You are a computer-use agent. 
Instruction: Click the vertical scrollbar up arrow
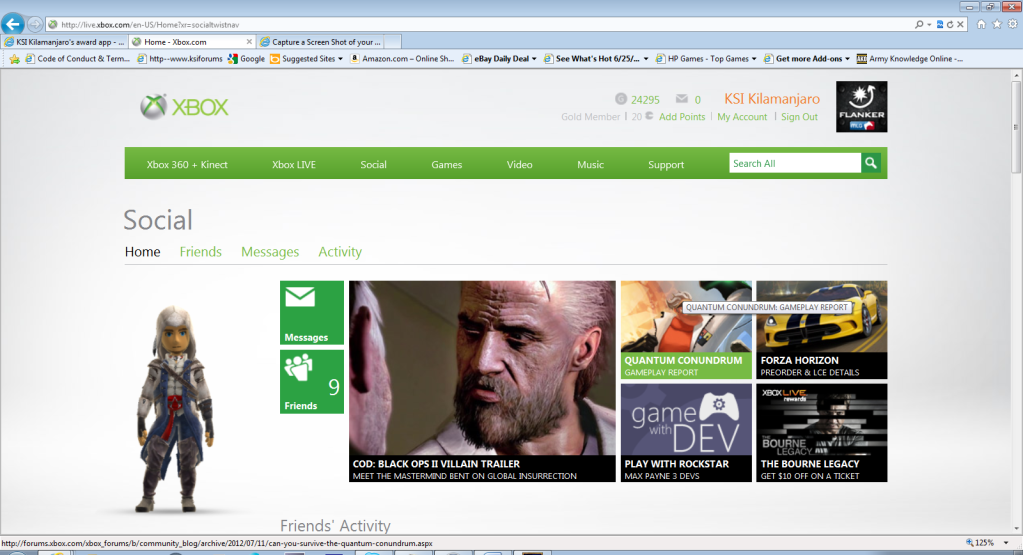point(1016,76)
